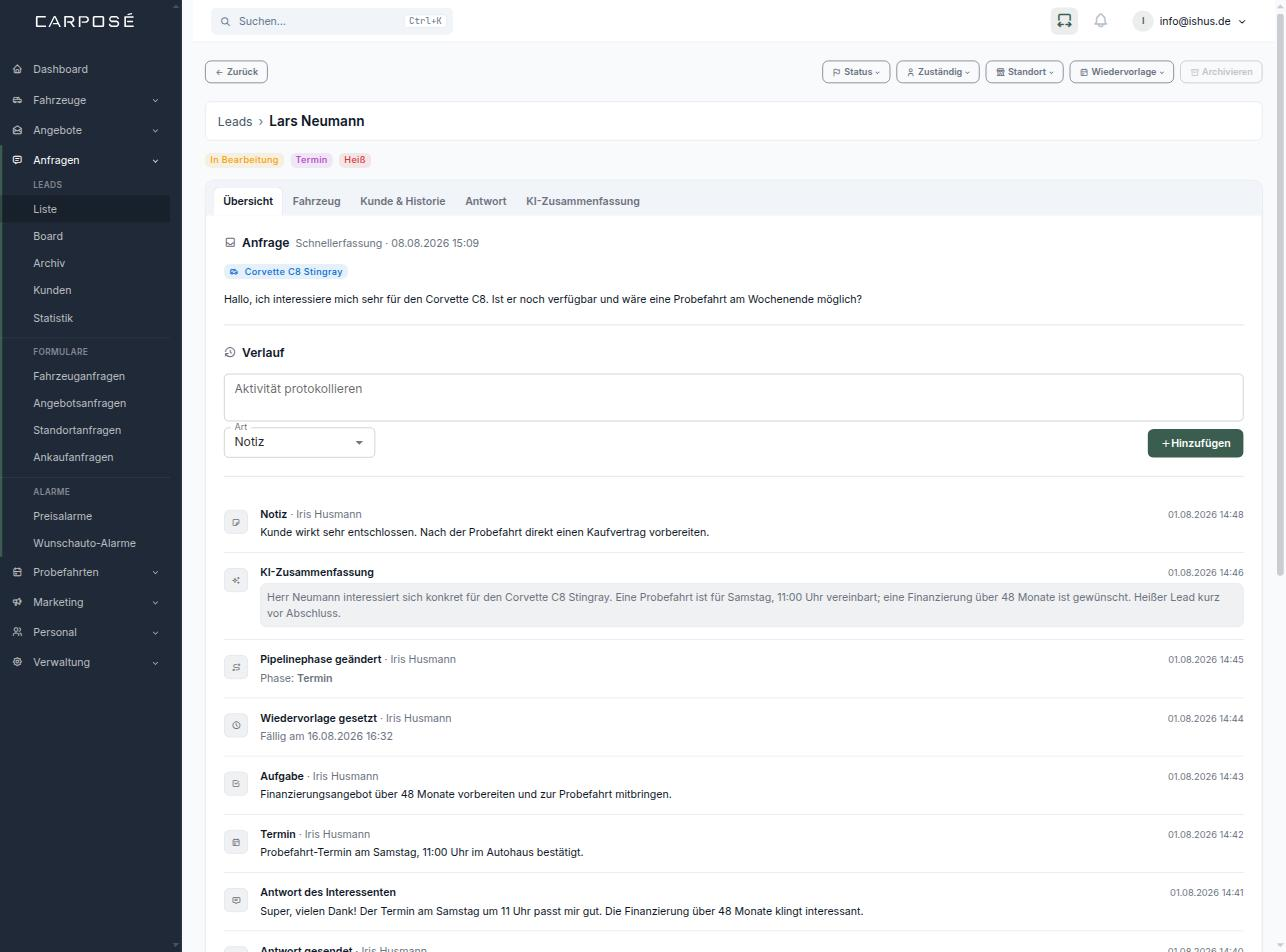Click the Verwaltung gear icon
1286x952 pixels.
click(17, 662)
